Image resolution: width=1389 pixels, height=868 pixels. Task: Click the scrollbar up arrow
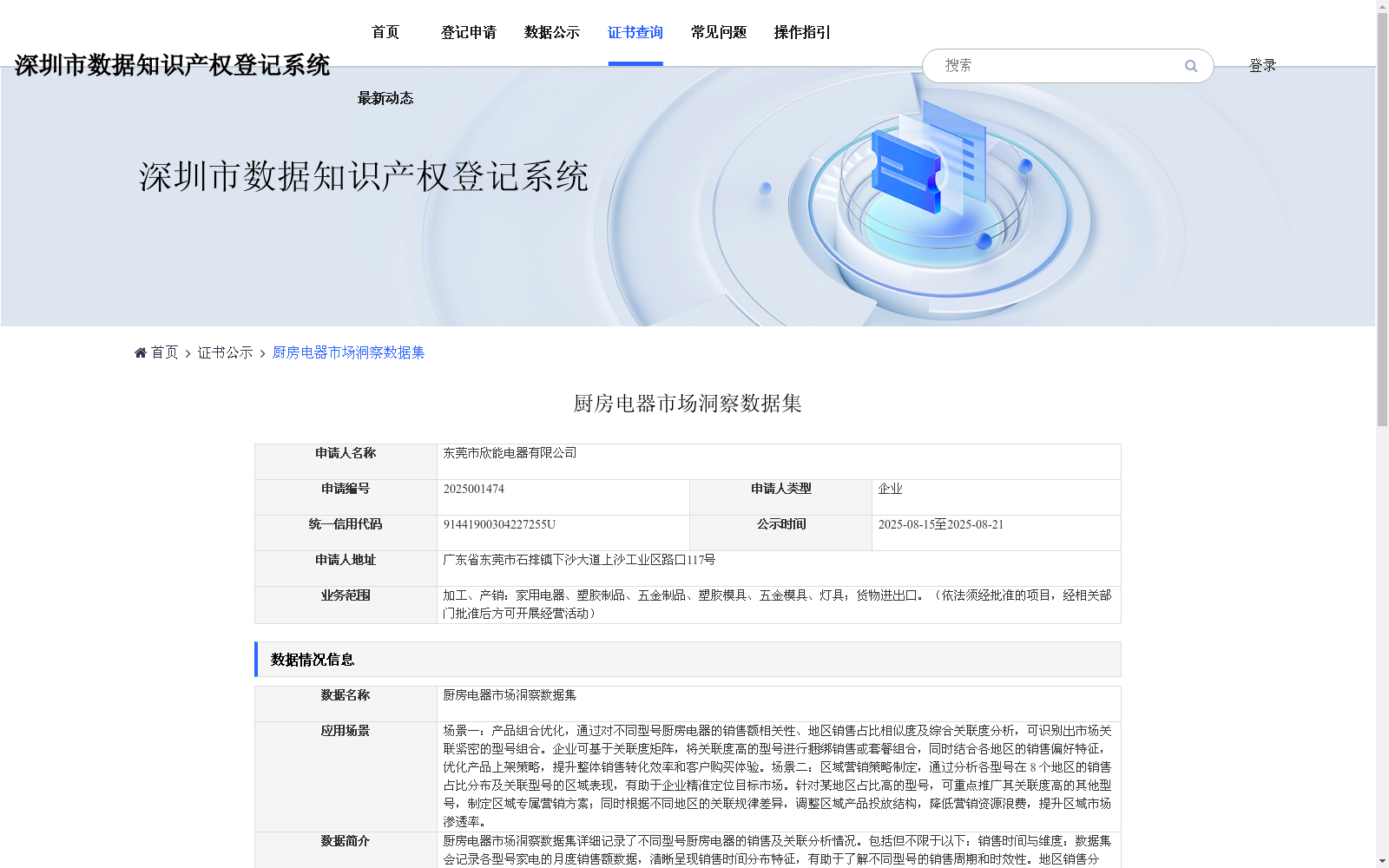[x=1382, y=6]
